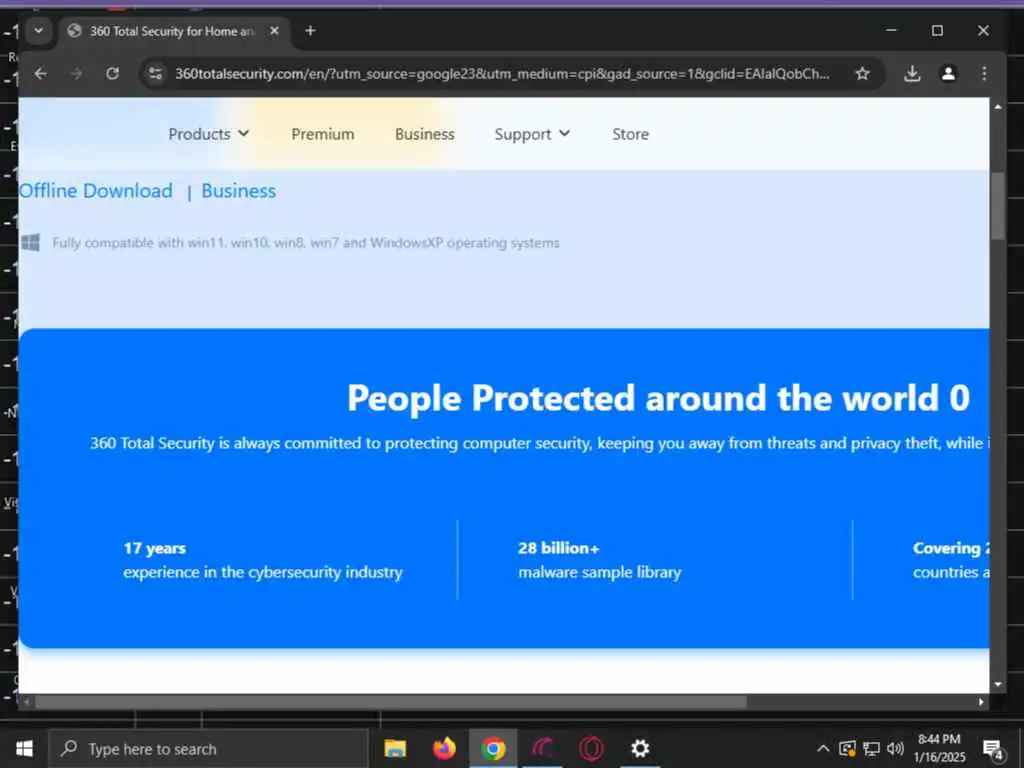Go back to the previous page
This screenshot has height=768, width=1024.
tap(40, 74)
